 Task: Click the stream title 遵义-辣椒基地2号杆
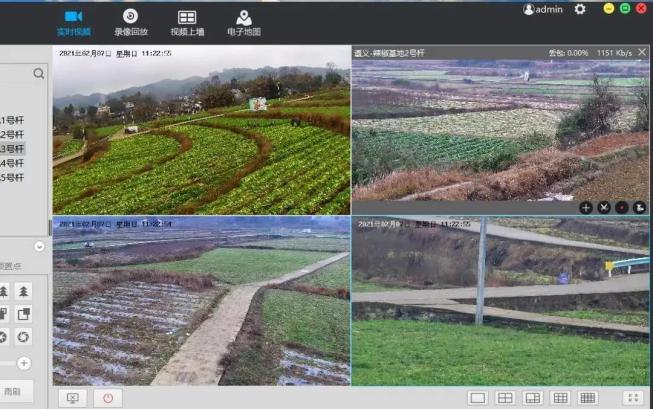tap(389, 53)
